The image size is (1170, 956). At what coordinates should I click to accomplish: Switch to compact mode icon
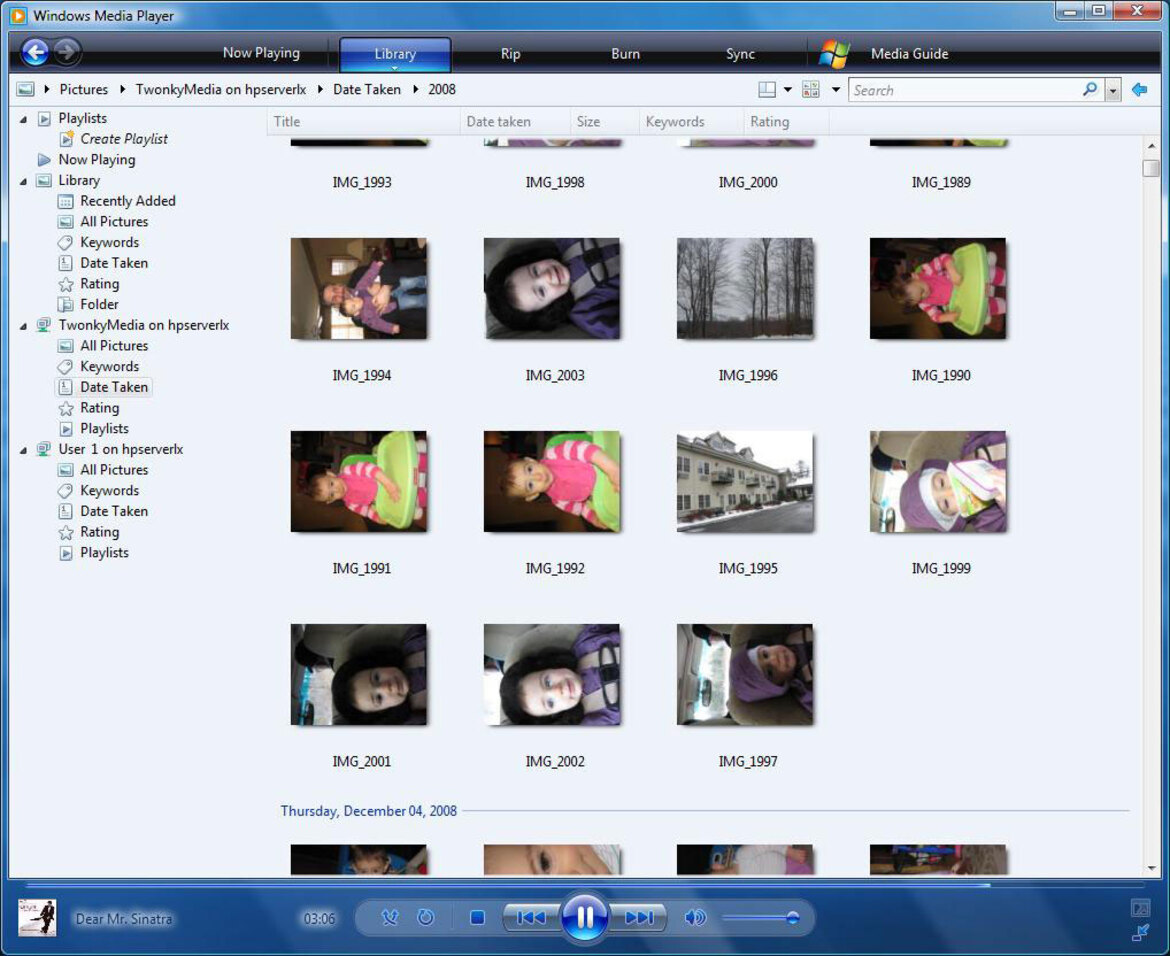pos(1140,932)
